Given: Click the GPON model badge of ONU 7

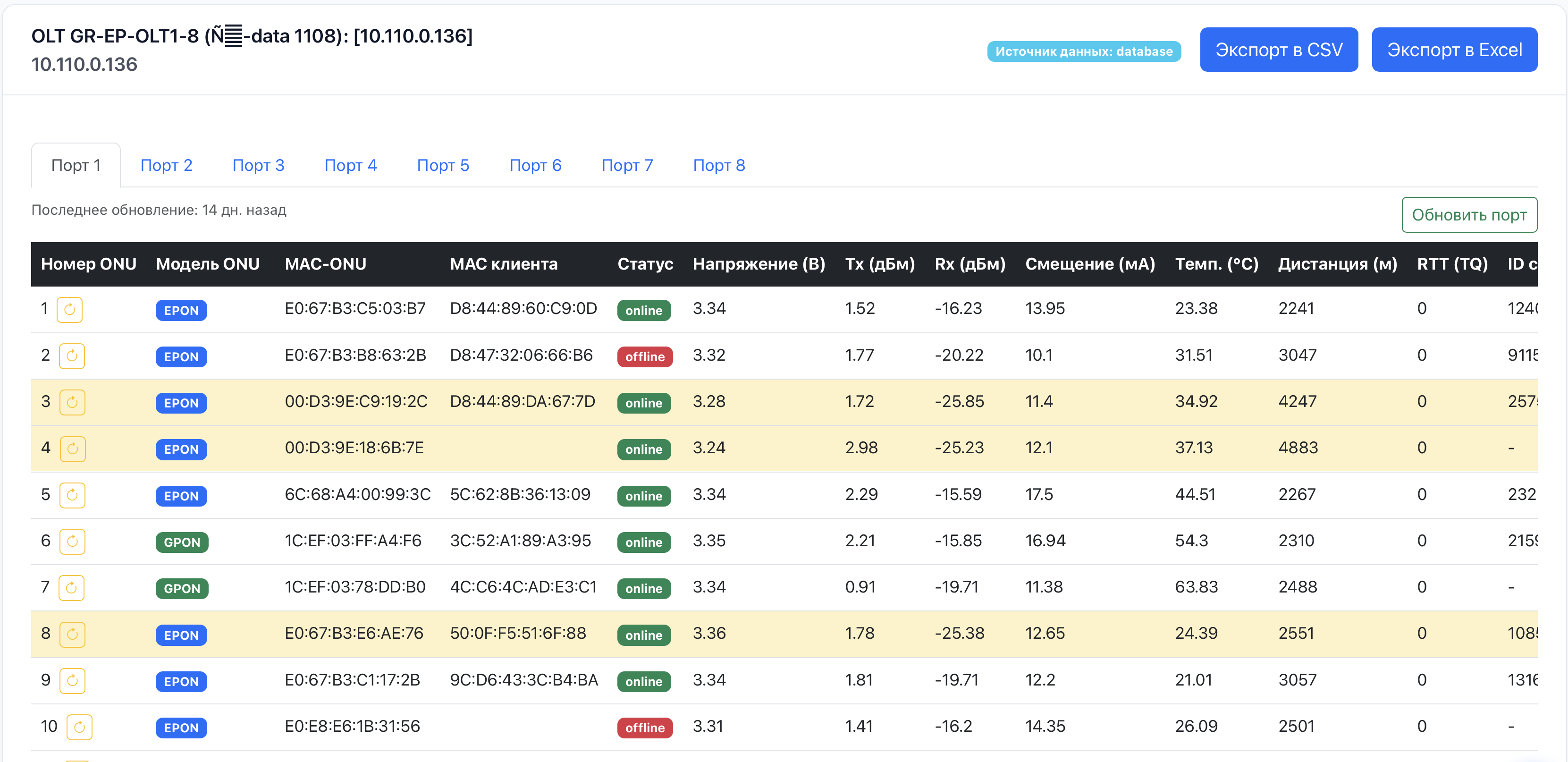Looking at the screenshot, I should 182,589.
